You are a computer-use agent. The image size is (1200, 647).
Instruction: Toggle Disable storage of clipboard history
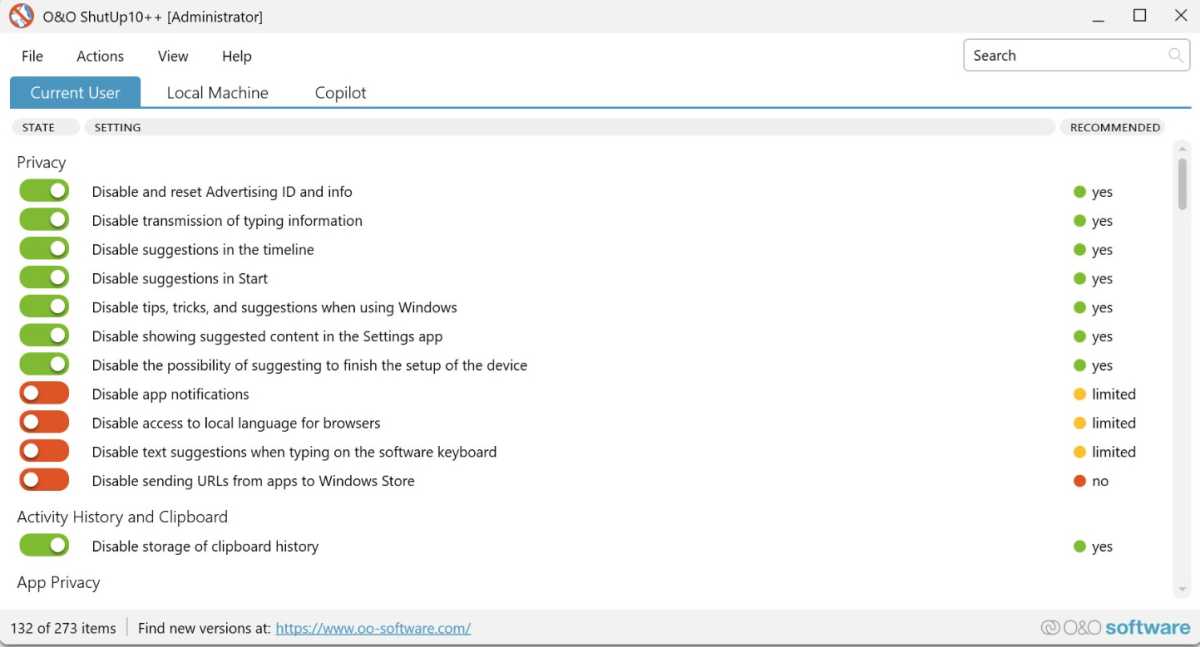pos(44,546)
